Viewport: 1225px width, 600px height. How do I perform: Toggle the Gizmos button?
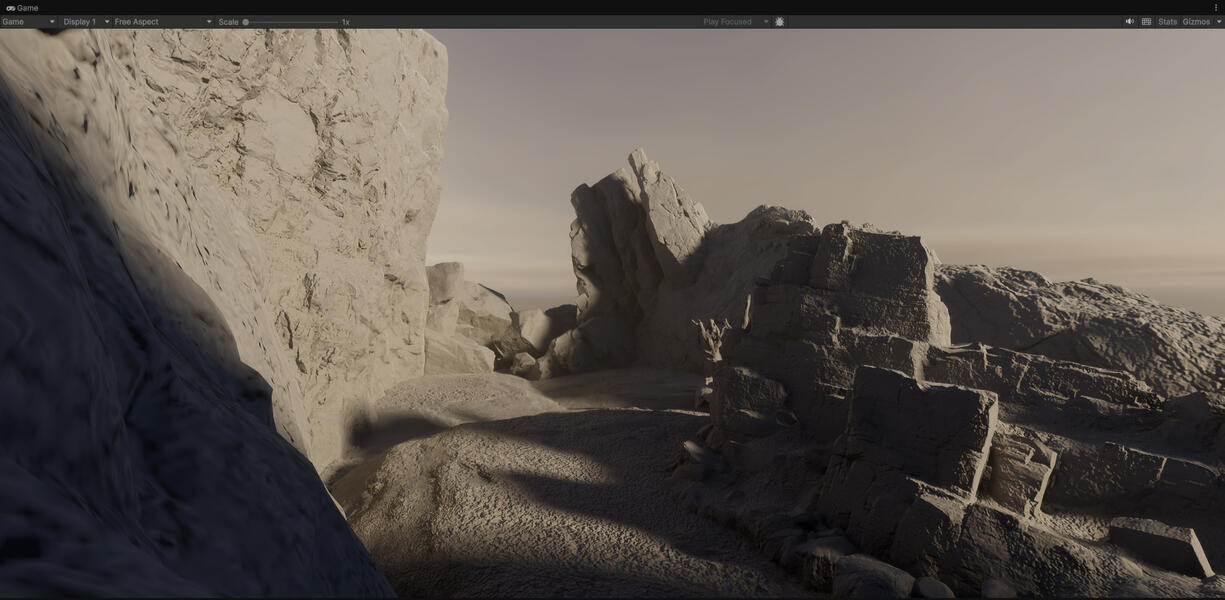(x=1195, y=22)
